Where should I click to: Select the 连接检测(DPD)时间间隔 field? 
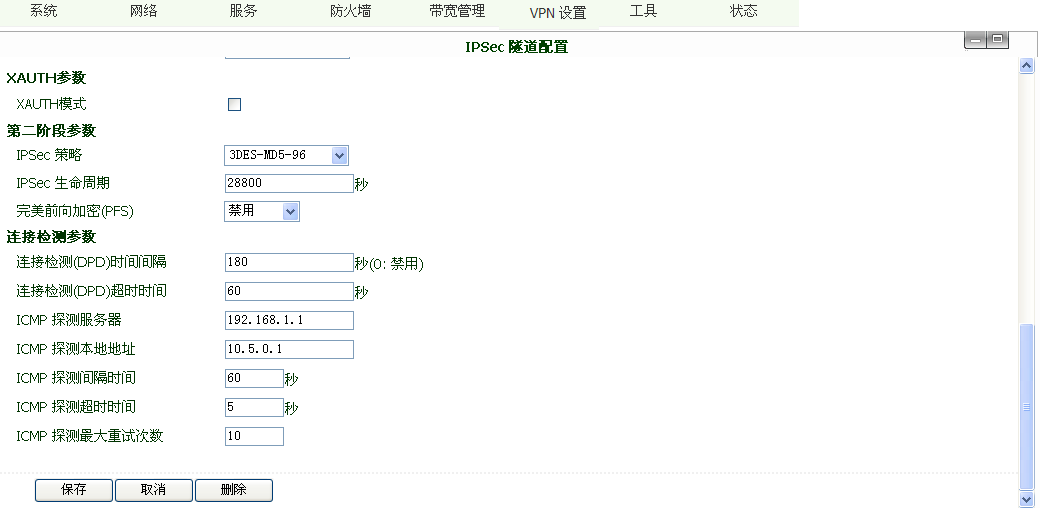[289, 262]
